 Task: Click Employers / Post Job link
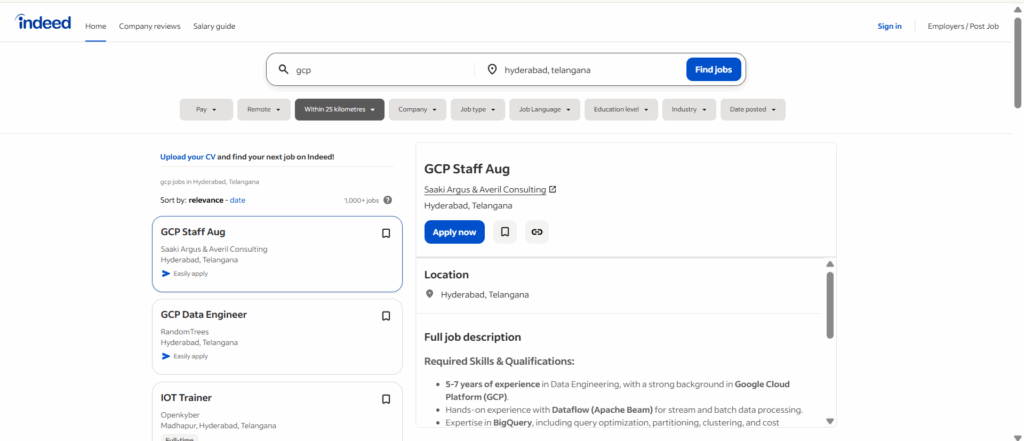coord(963,26)
